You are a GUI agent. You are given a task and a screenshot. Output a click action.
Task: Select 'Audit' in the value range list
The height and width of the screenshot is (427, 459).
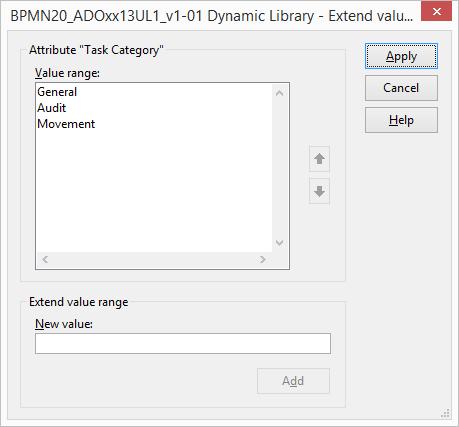51,108
